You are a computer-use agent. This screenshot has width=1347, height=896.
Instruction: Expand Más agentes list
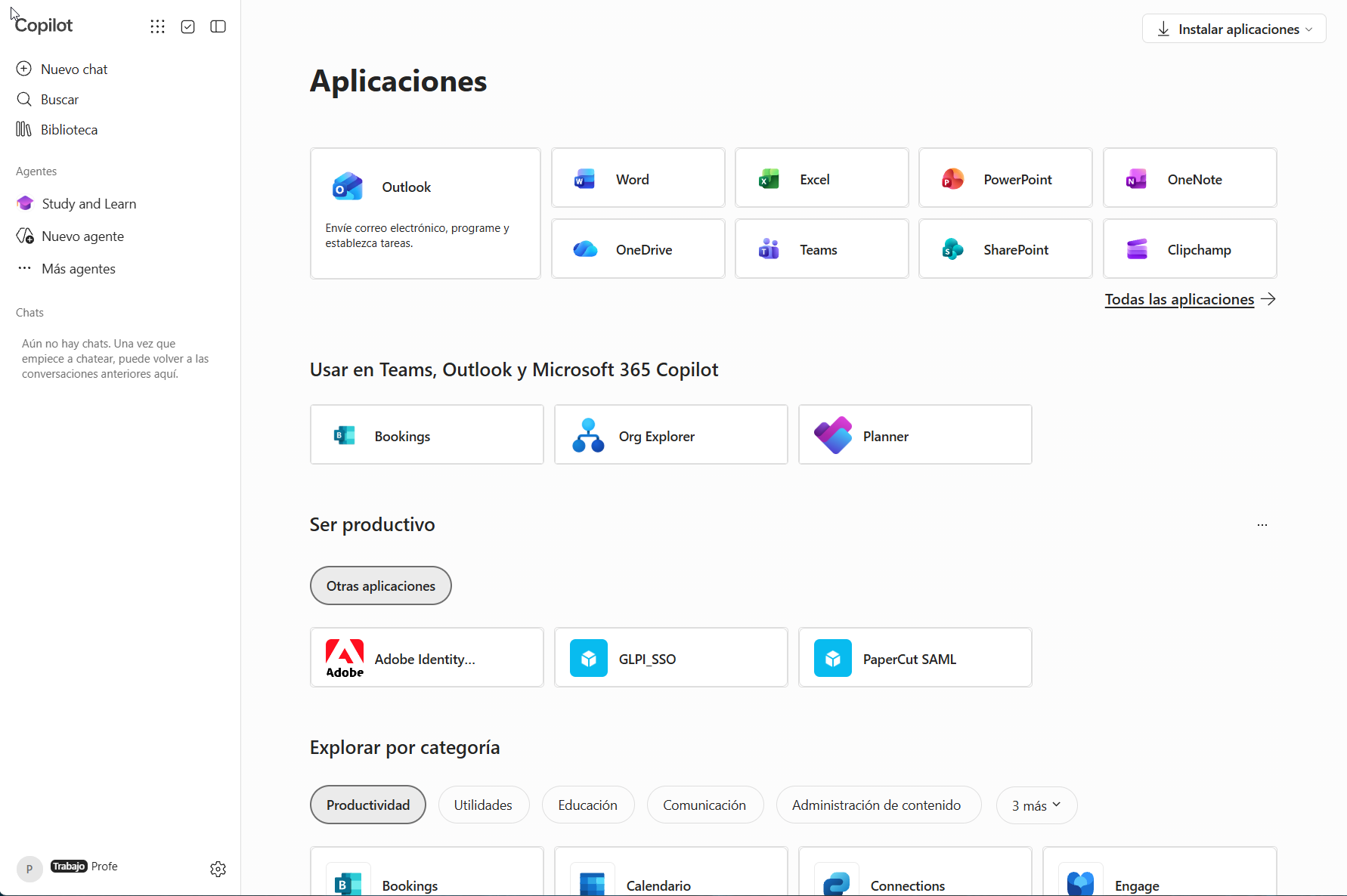tap(67, 268)
